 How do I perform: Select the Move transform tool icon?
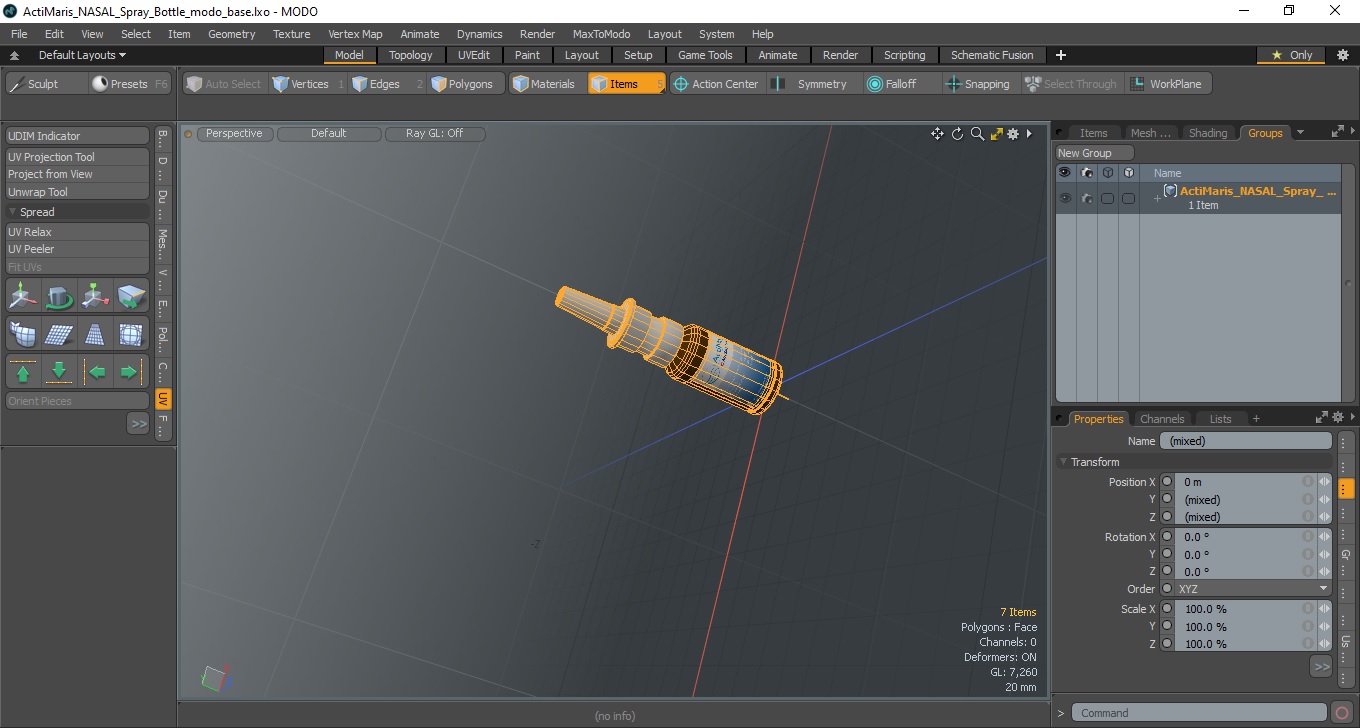[23, 296]
